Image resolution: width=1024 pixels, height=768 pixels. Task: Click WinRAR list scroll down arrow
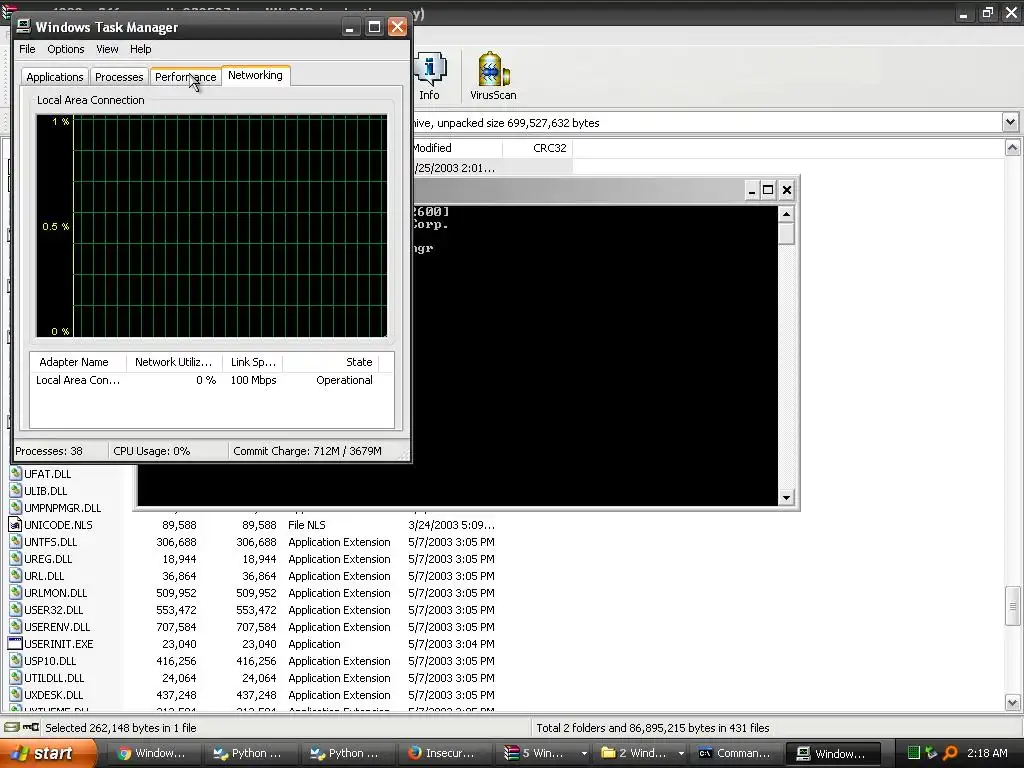(x=1012, y=703)
